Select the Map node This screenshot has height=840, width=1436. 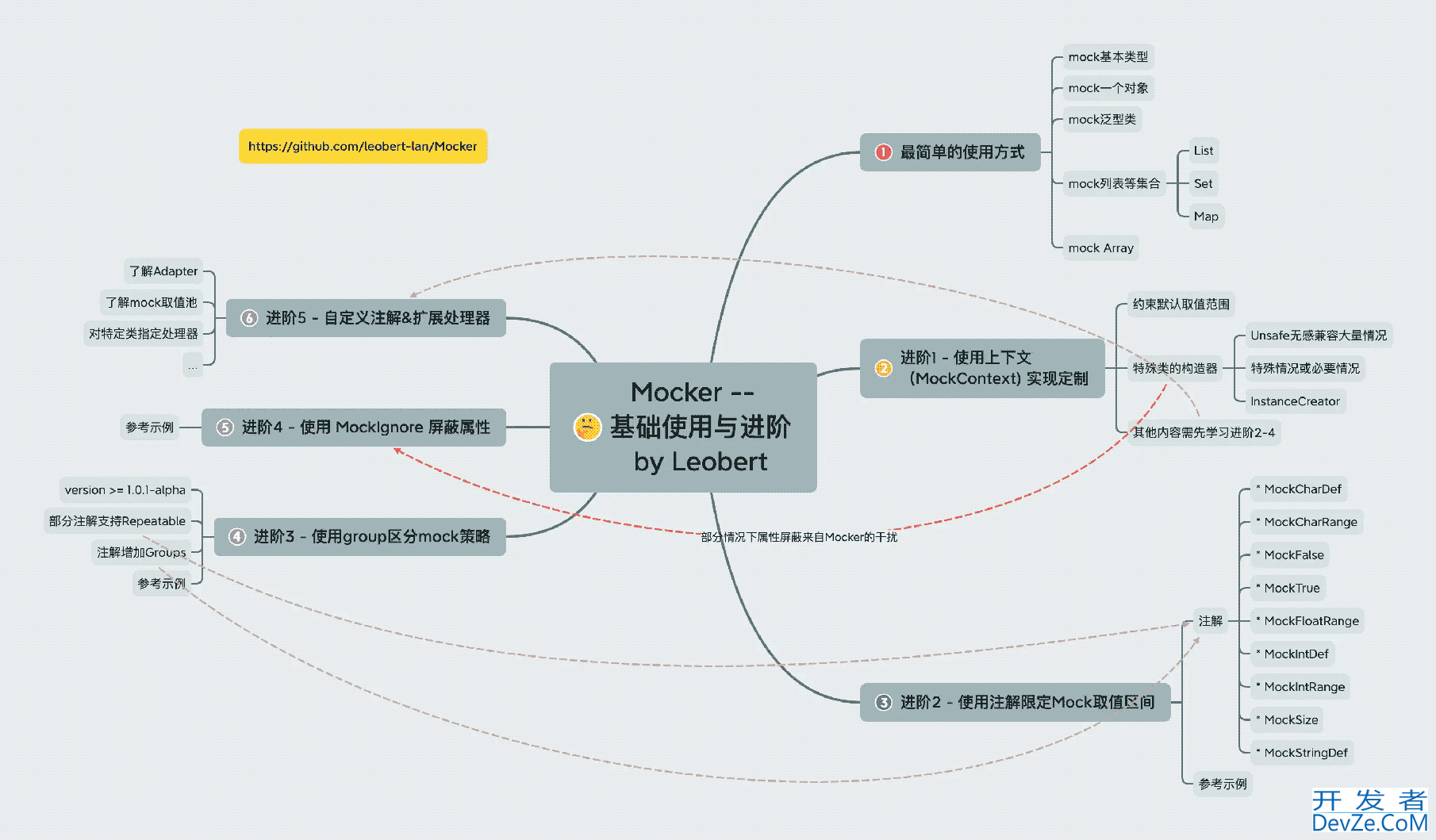tap(1206, 216)
